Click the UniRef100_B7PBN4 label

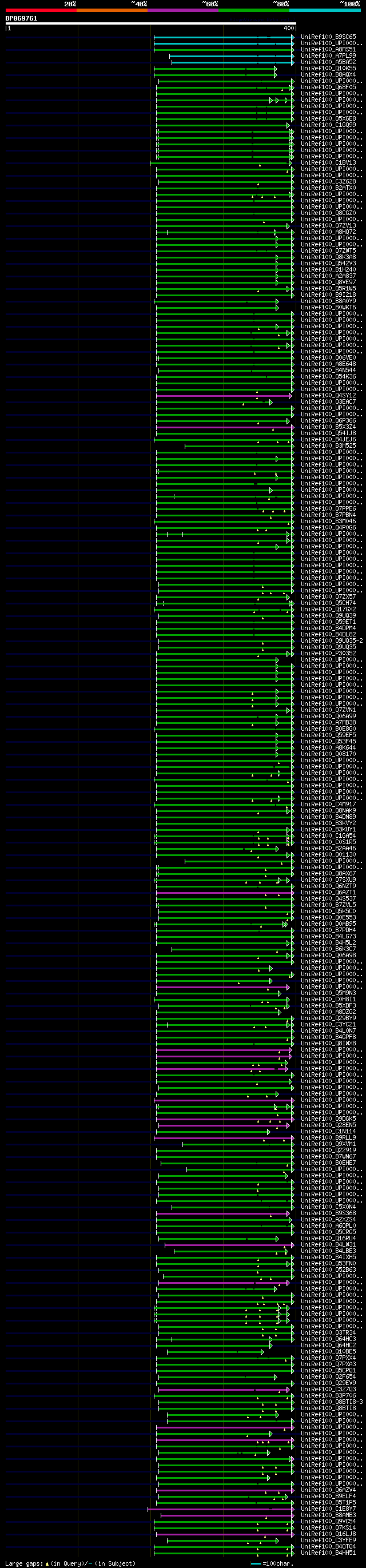[328, 515]
